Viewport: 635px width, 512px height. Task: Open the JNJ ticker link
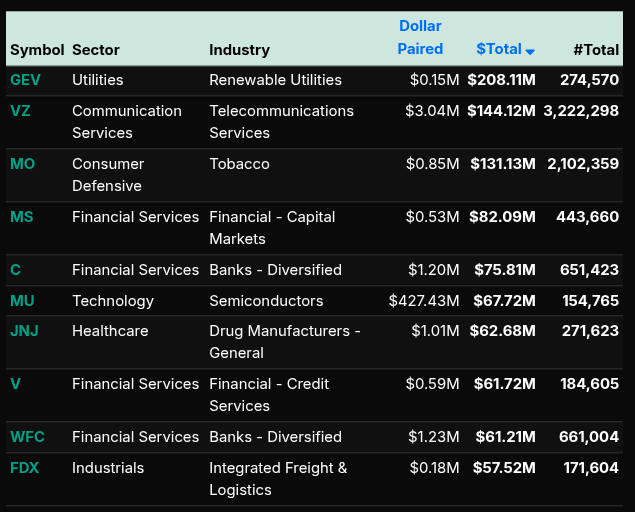point(24,331)
